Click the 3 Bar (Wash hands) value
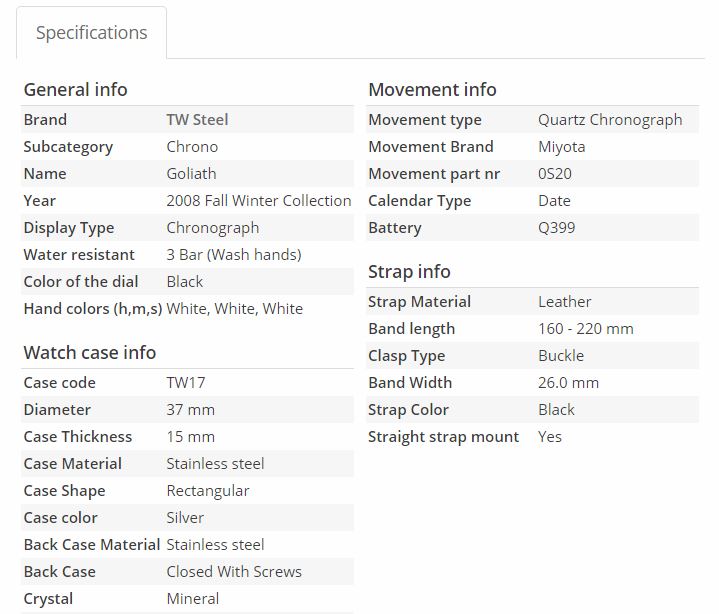 coord(234,255)
